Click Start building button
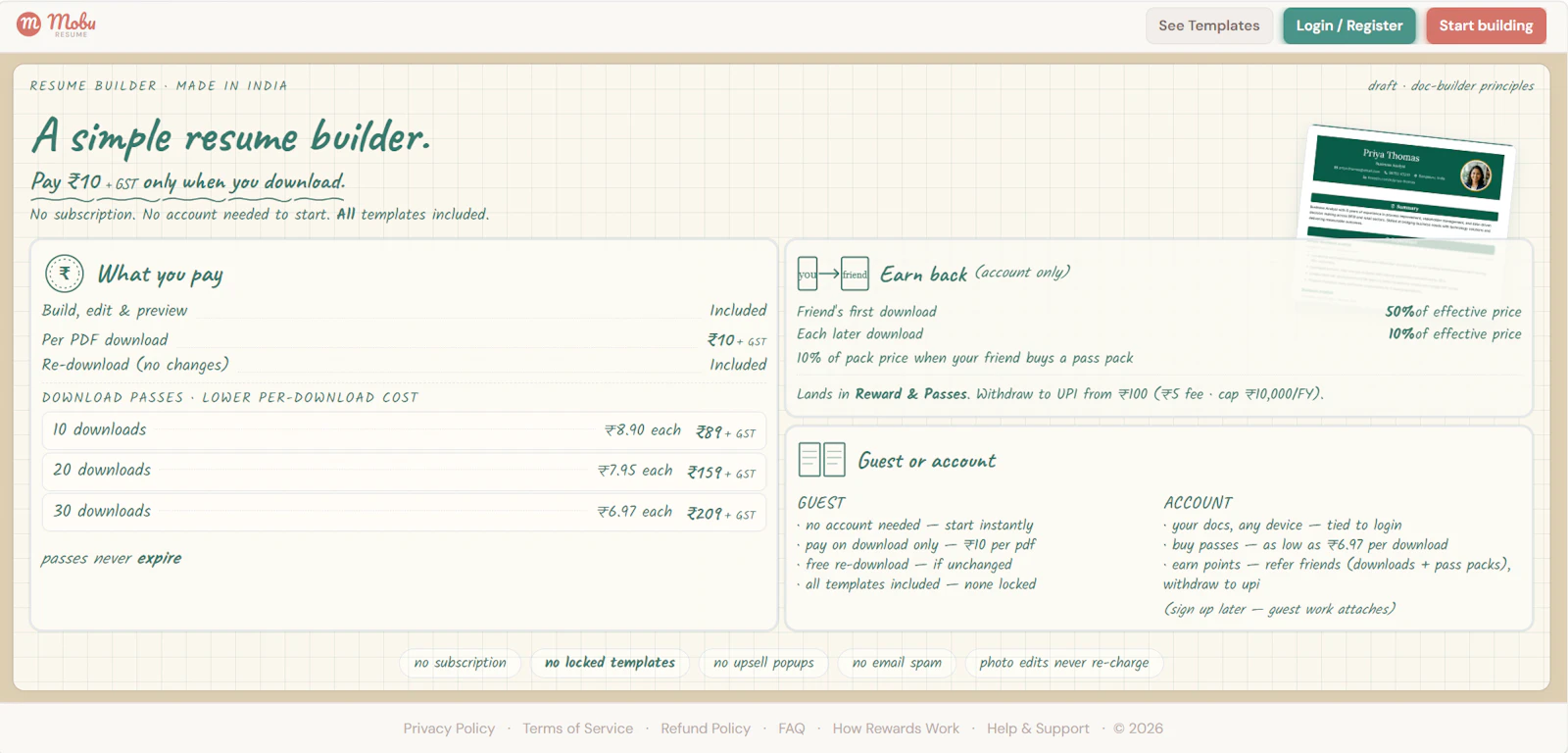This screenshot has height=753, width=1568. (x=1486, y=25)
